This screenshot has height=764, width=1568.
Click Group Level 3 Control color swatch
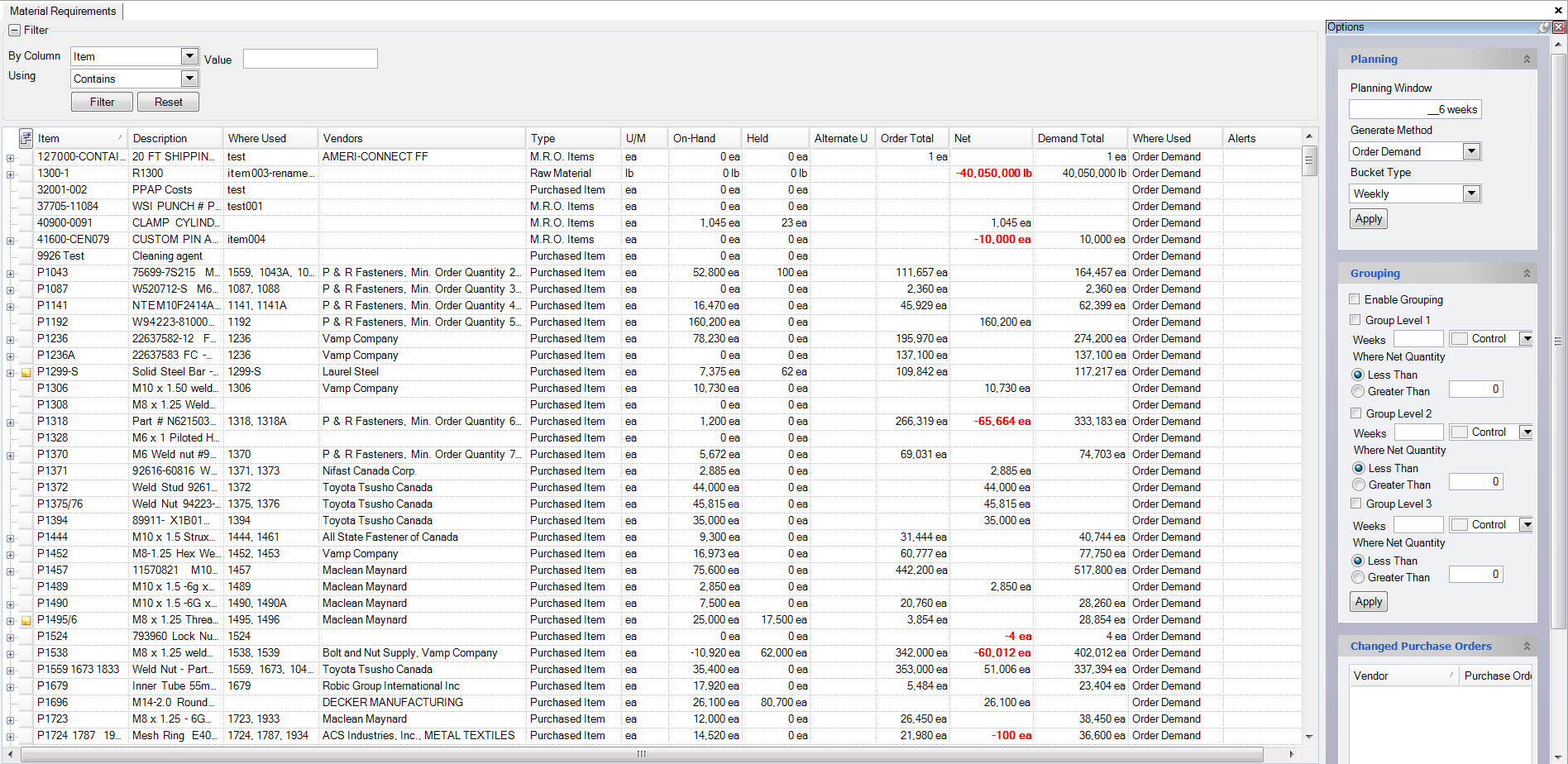click(x=1460, y=525)
